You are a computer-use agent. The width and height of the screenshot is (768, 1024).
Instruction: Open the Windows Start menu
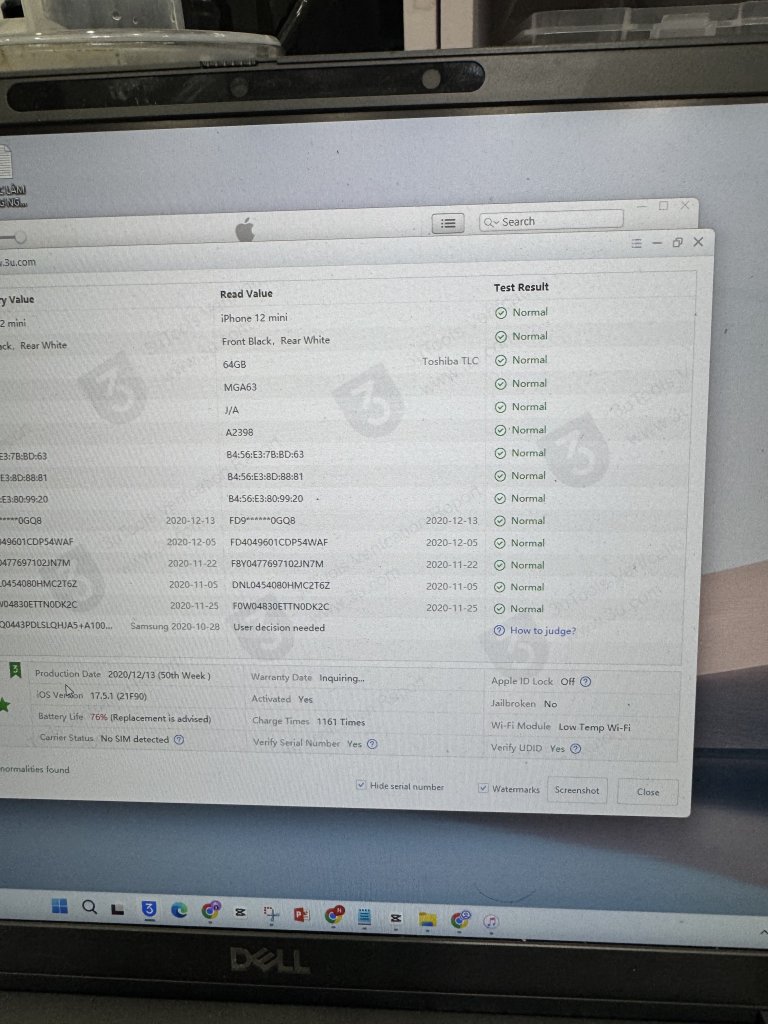pyautogui.click(x=59, y=906)
